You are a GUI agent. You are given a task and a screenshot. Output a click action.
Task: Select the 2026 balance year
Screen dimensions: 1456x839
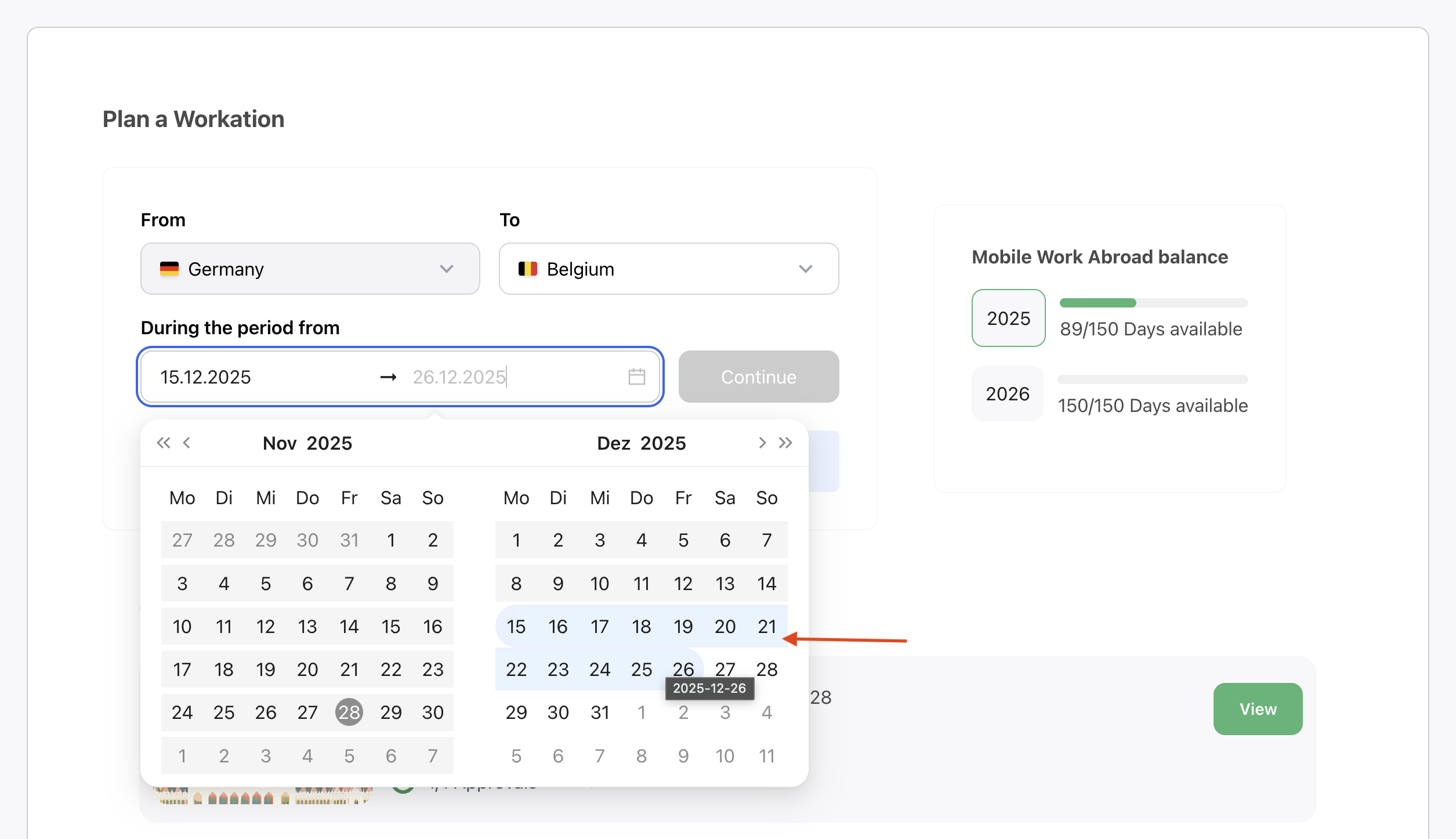click(1008, 394)
